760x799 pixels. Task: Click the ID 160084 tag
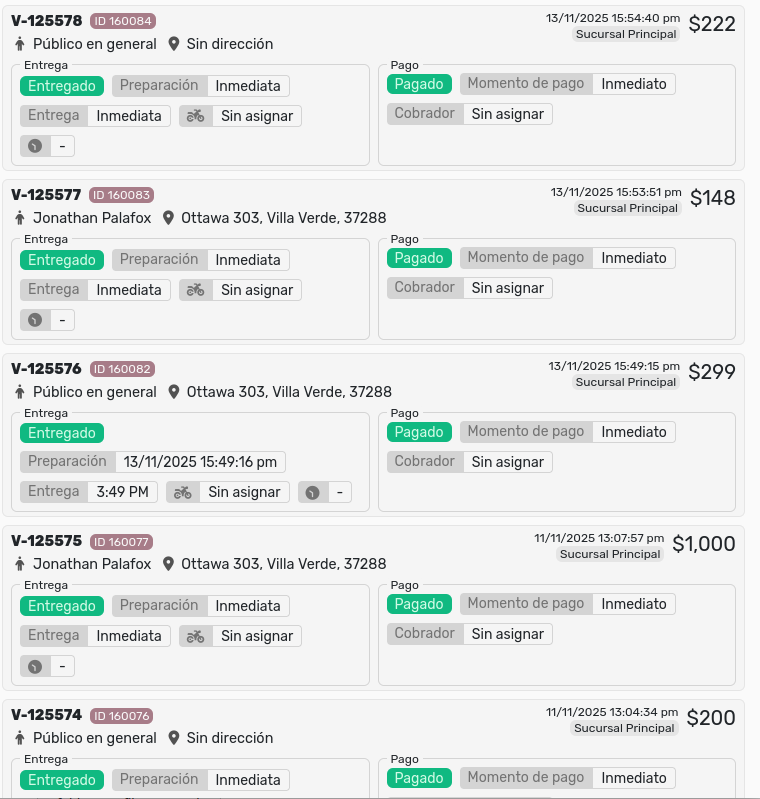(122, 21)
